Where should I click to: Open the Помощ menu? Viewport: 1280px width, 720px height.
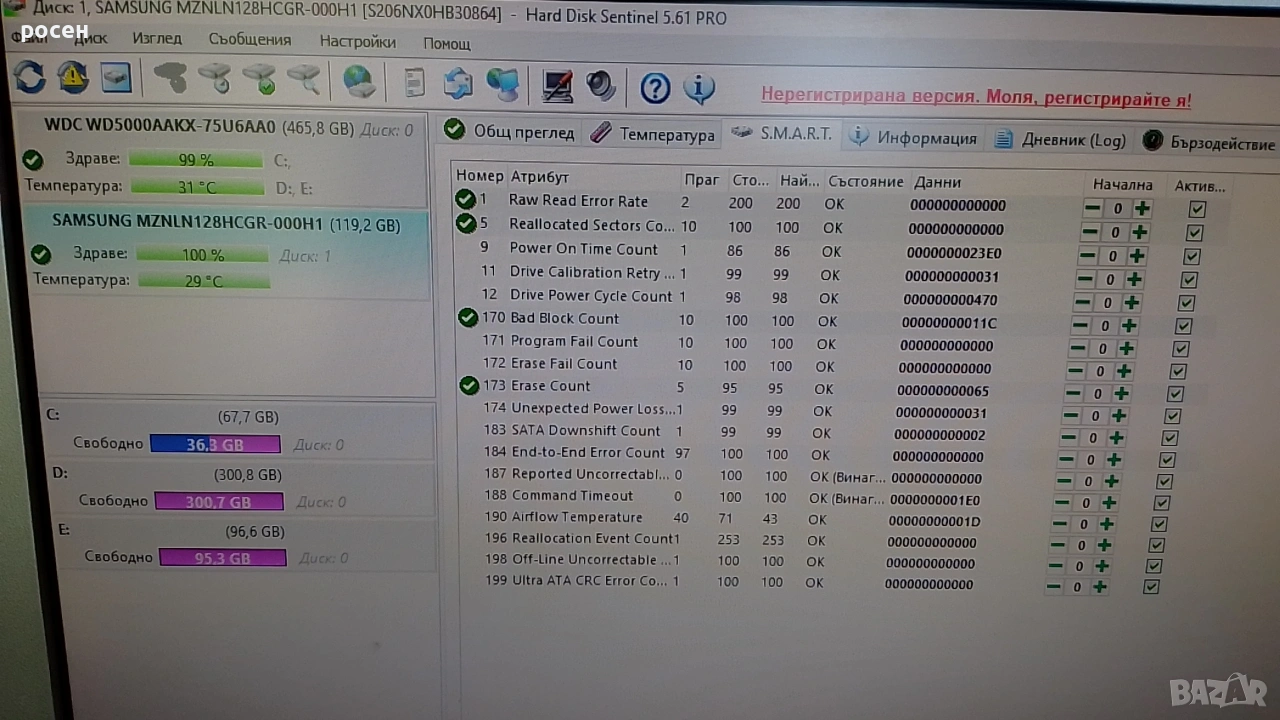447,44
